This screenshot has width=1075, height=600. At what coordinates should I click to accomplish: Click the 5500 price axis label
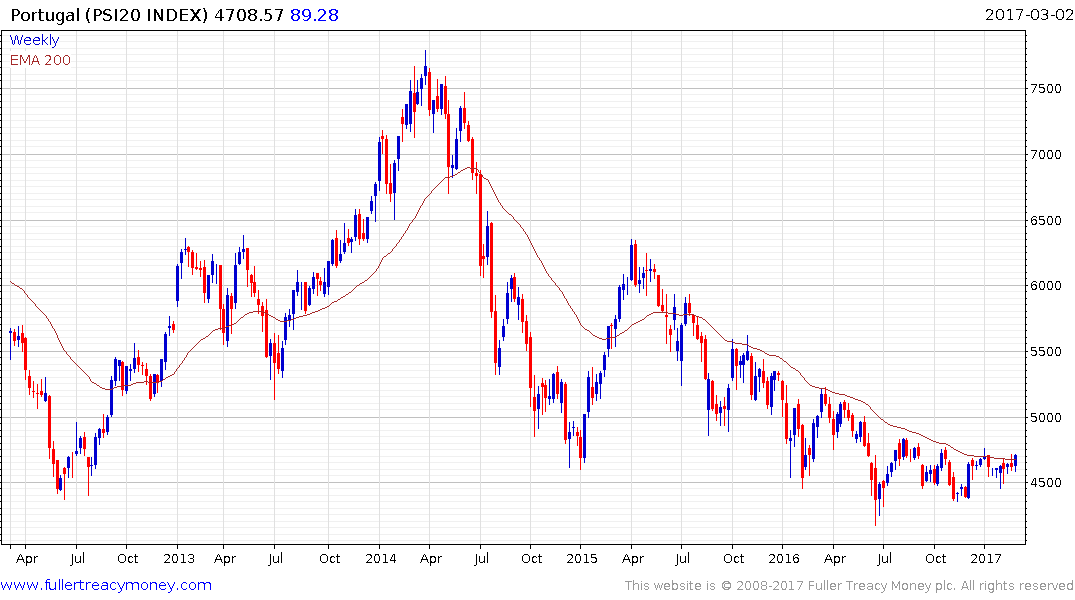pyautogui.click(x=1046, y=352)
